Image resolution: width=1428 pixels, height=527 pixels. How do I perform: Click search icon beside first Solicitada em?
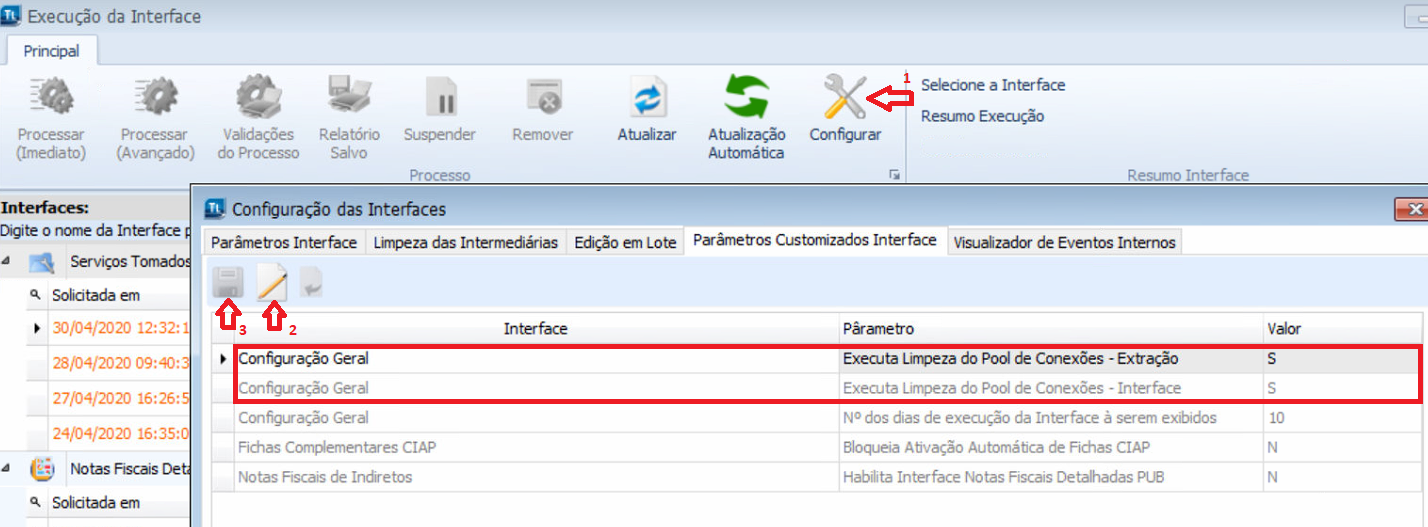(35, 295)
